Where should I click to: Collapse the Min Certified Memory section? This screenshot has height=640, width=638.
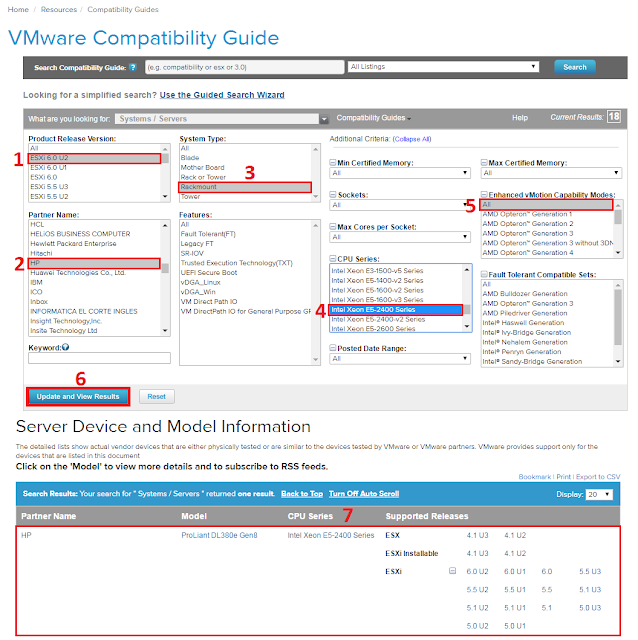(x=333, y=162)
